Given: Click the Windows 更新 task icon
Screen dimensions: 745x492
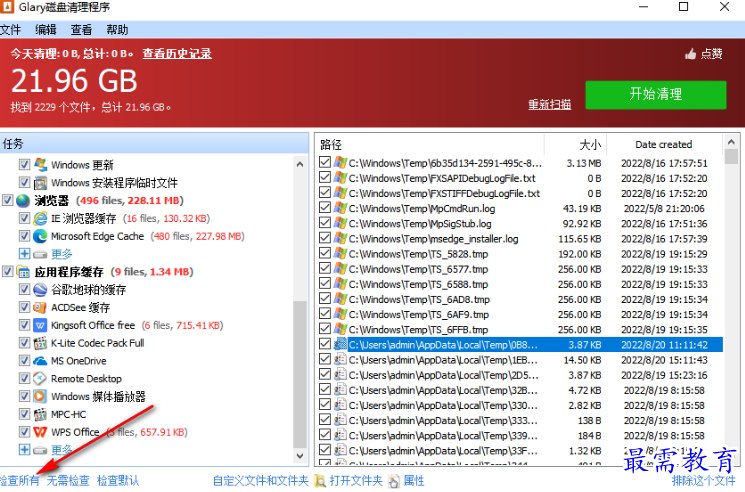Looking at the screenshot, I should tap(40, 165).
